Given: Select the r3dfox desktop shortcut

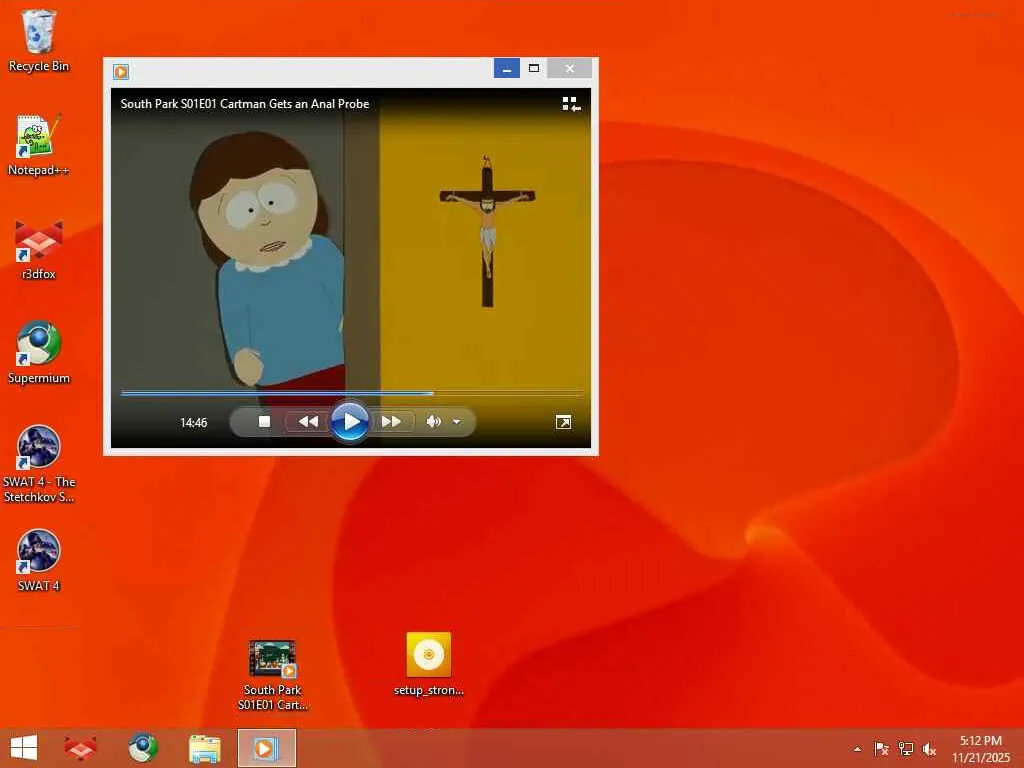Looking at the screenshot, I should 39,249.
